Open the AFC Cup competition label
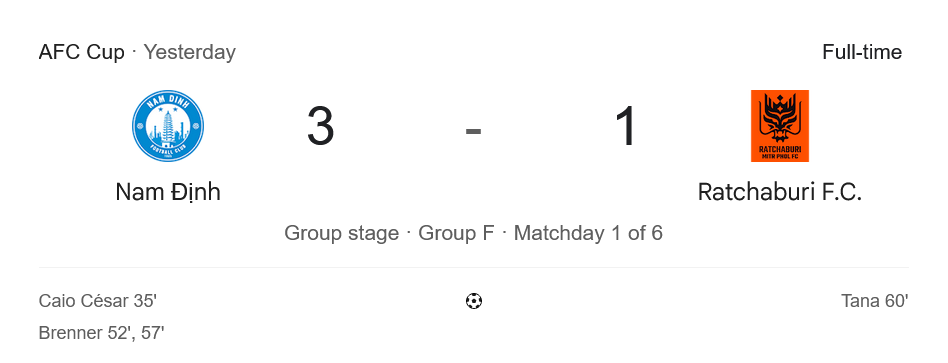 point(82,52)
